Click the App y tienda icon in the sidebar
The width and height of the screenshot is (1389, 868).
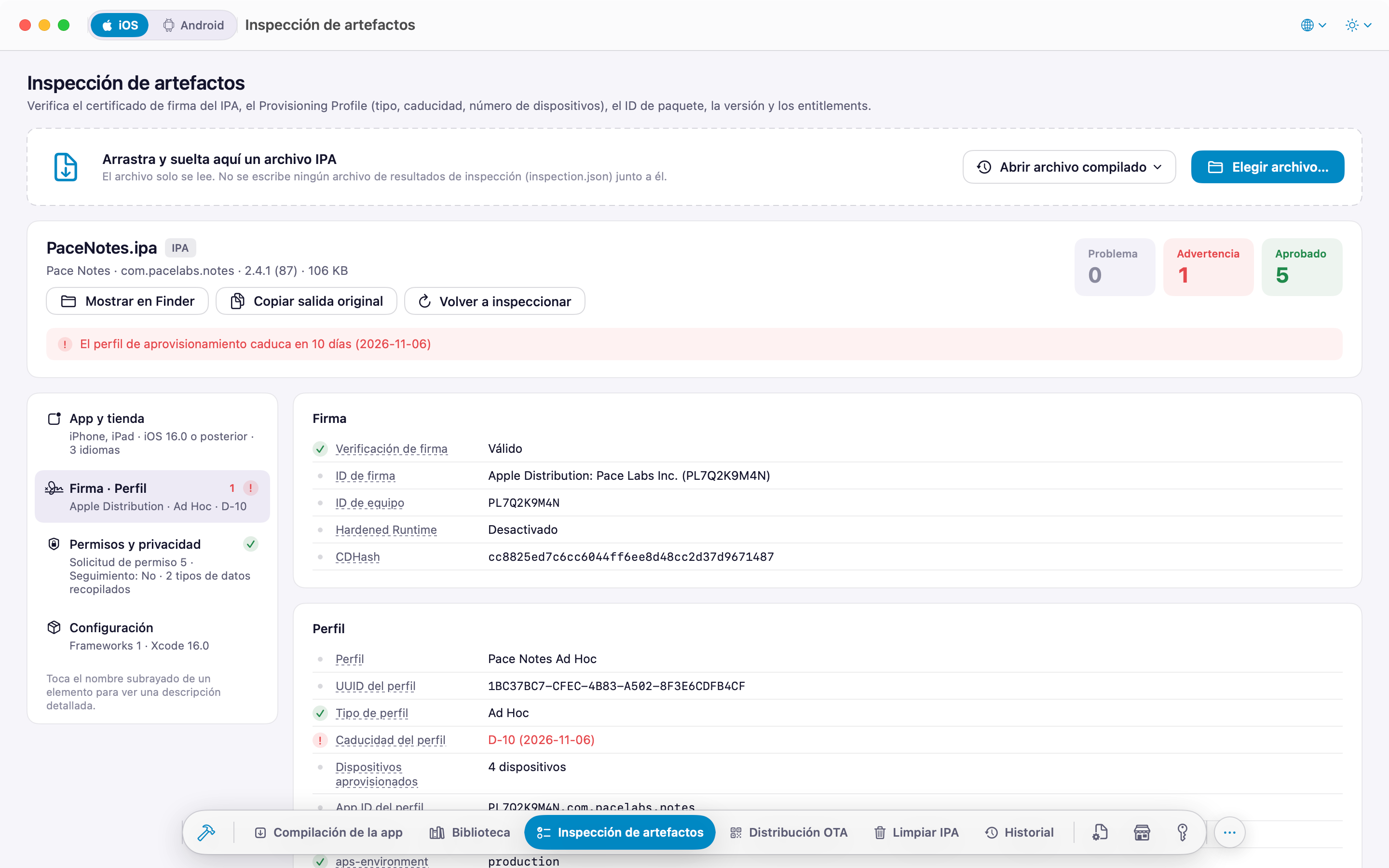(54, 419)
